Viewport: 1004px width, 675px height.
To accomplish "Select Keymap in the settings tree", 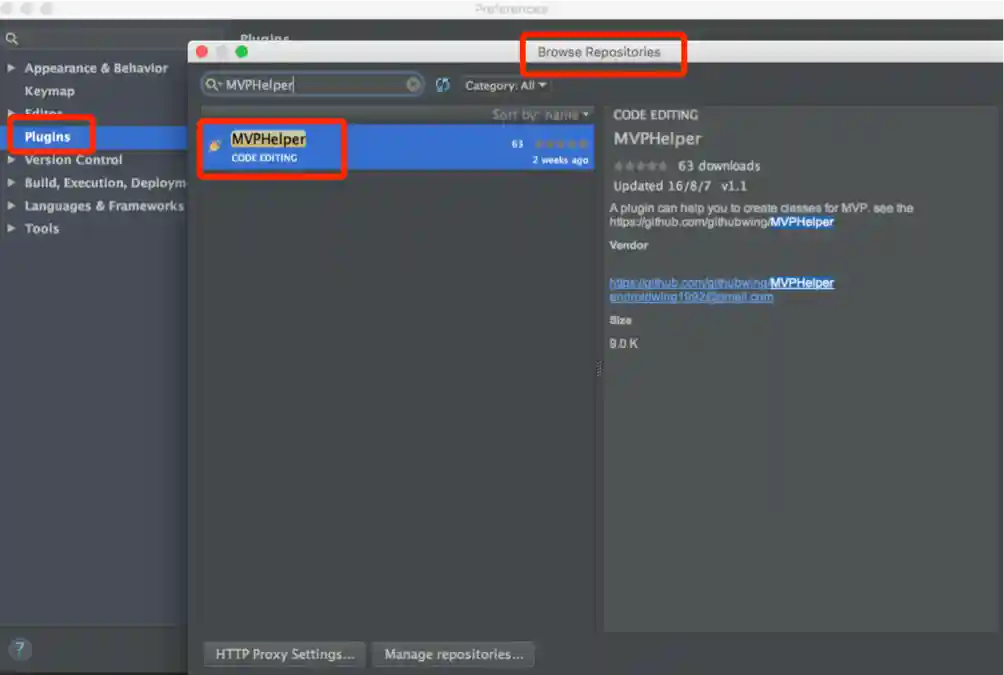I will tap(49, 91).
